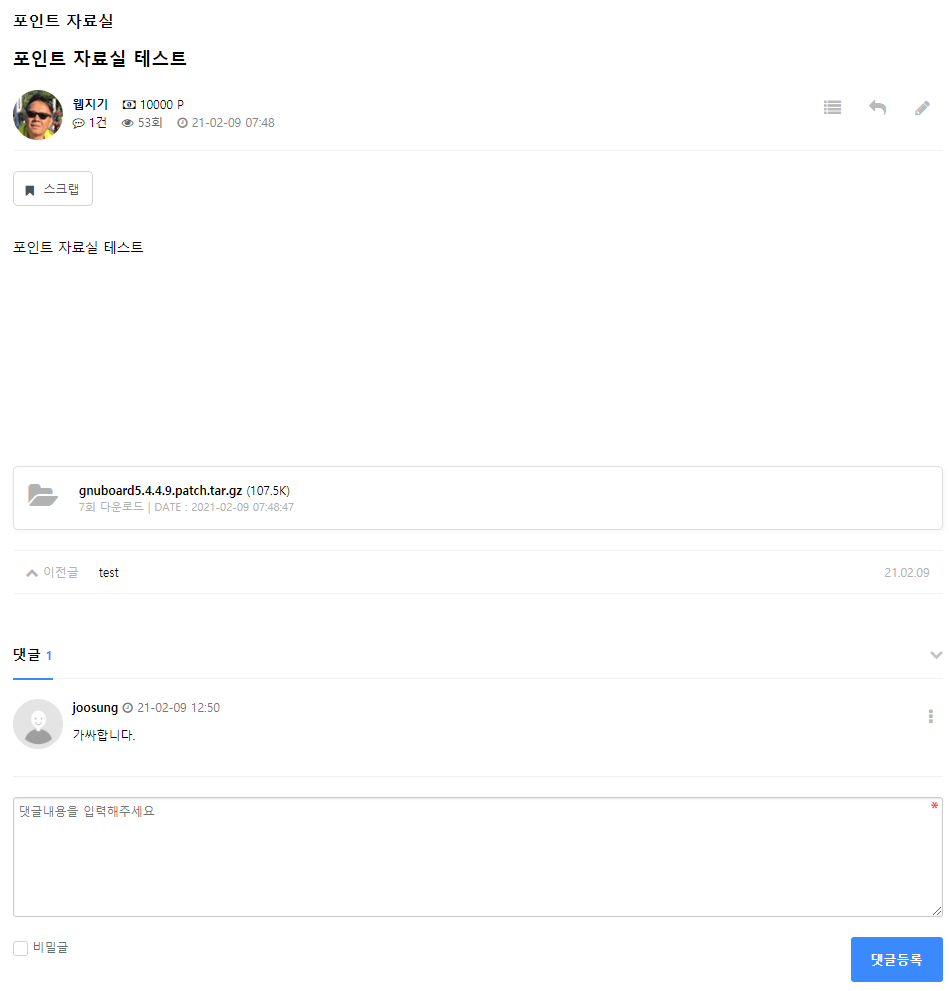Click the reply arrow icon
The width and height of the screenshot is (949, 991).
pos(877,108)
